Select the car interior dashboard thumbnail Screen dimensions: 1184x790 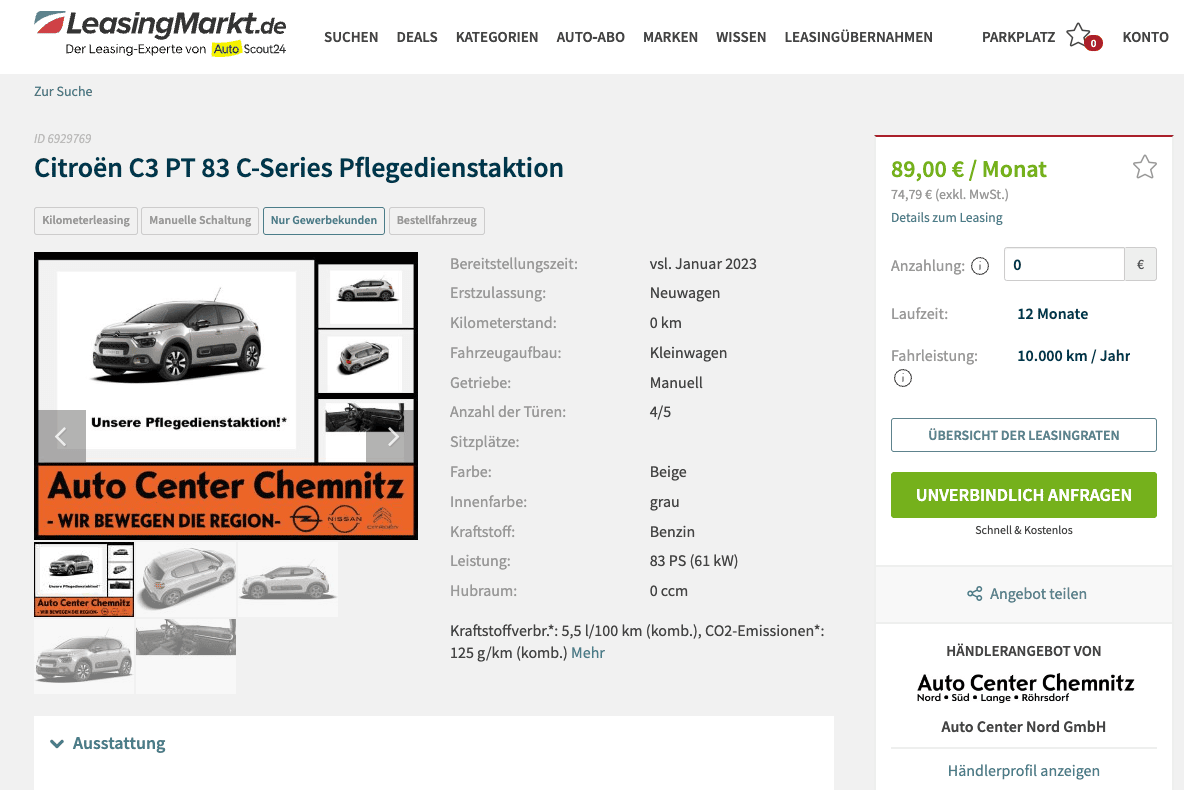click(x=186, y=637)
